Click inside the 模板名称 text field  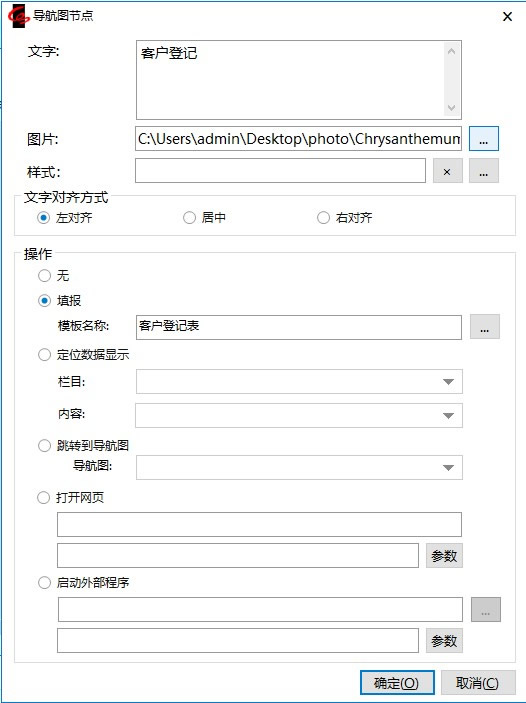click(x=299, y=327)
